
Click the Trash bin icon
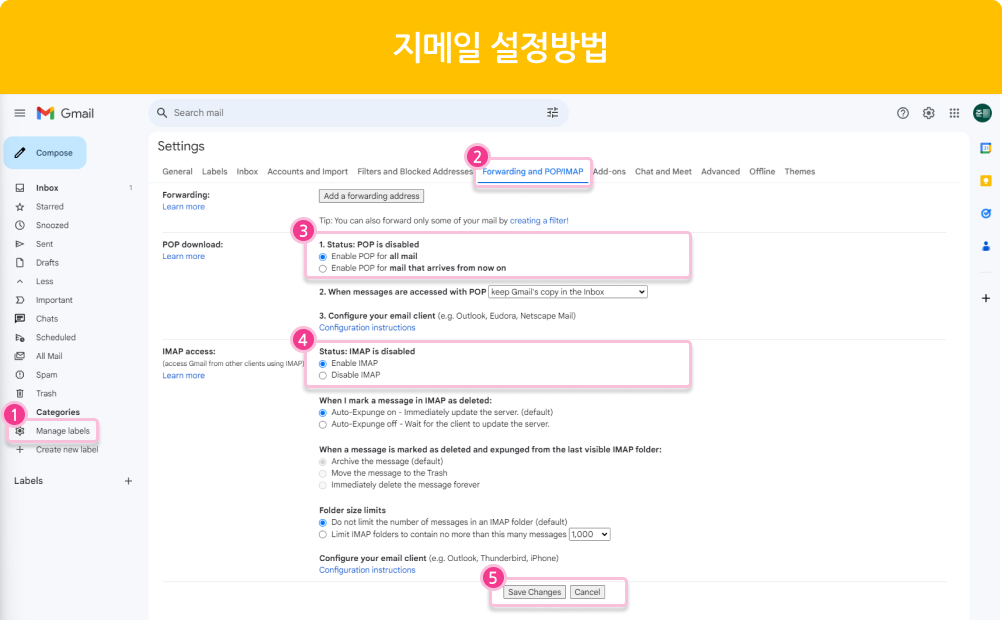[20, 393]
